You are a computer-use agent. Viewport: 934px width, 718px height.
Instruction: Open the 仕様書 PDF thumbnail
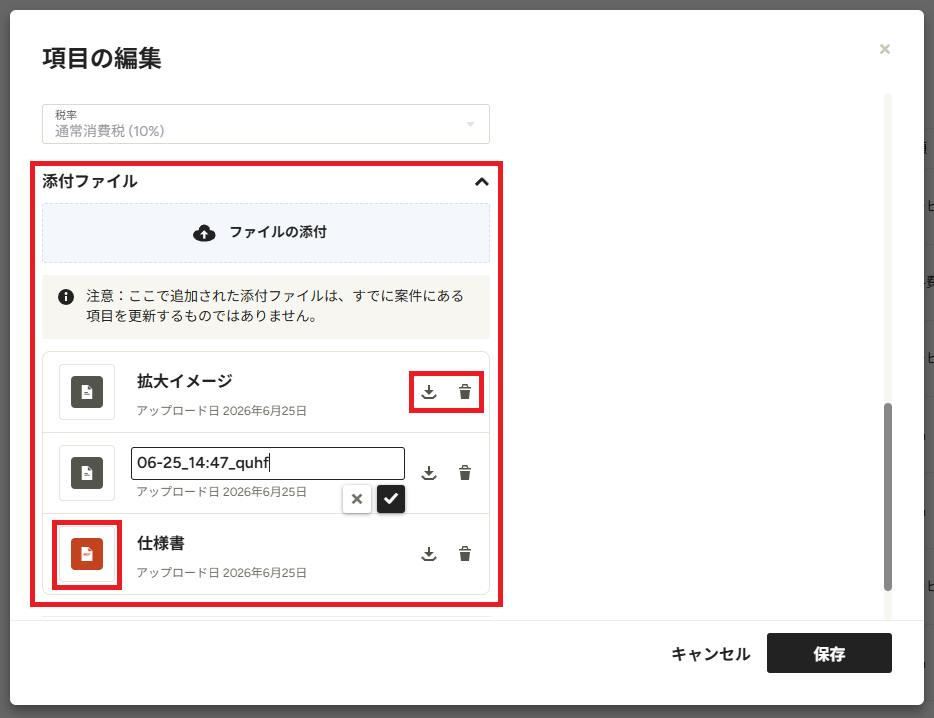pyautogui.click(x=87, y=554)
